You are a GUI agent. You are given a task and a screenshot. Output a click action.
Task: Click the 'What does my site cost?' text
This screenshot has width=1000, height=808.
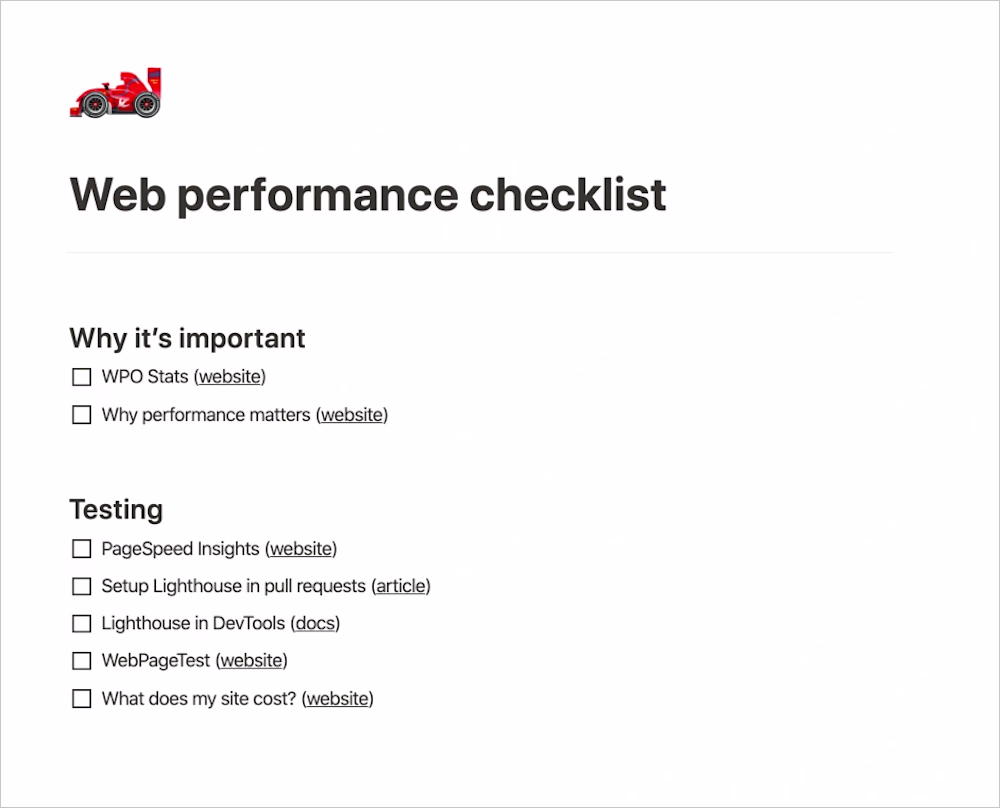point(199,699)
